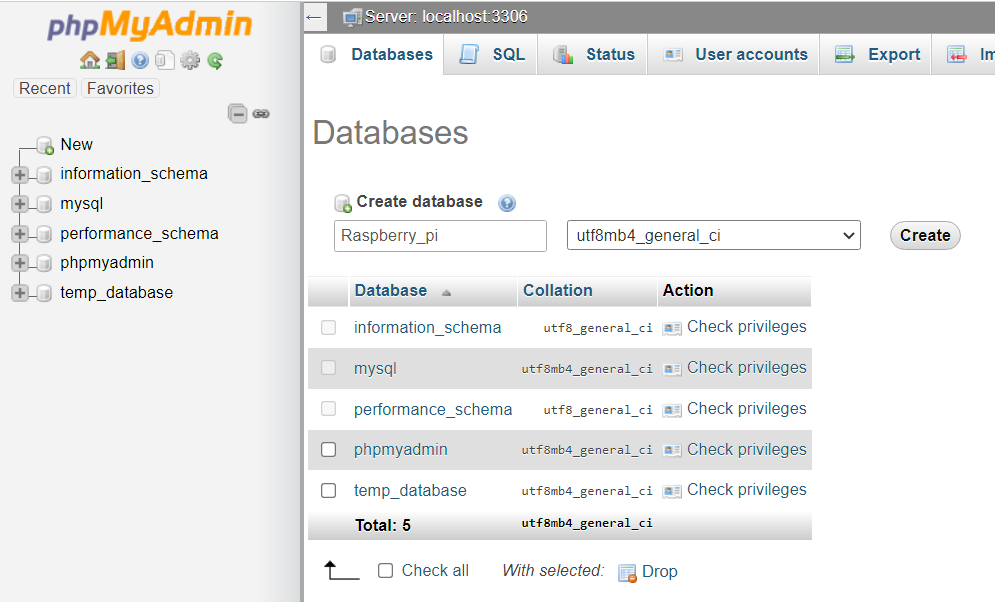Tick the temp_database row checkbox

tap(328, 490)
